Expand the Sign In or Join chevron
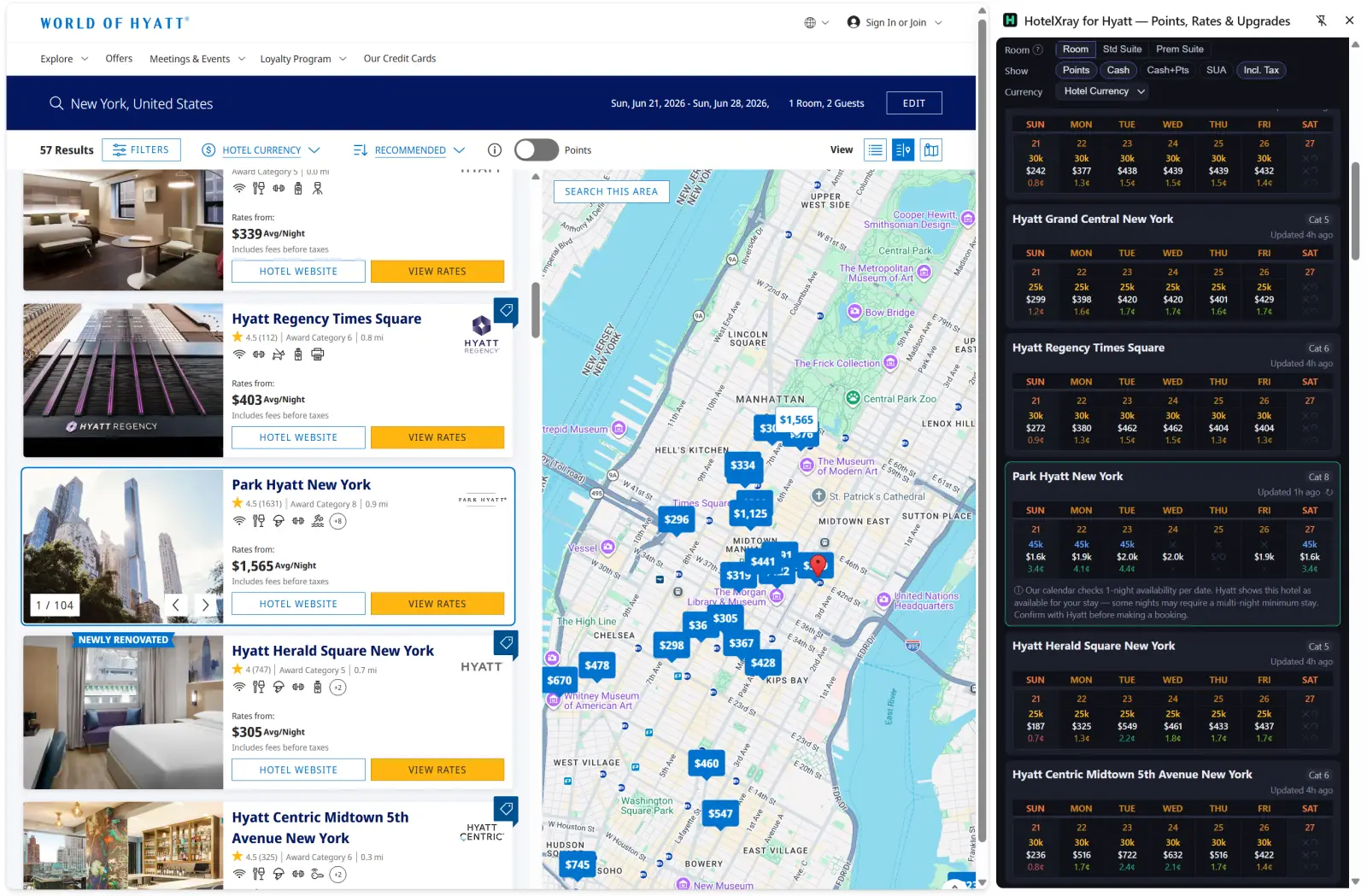1367x896 pixels. pos(938,23)
